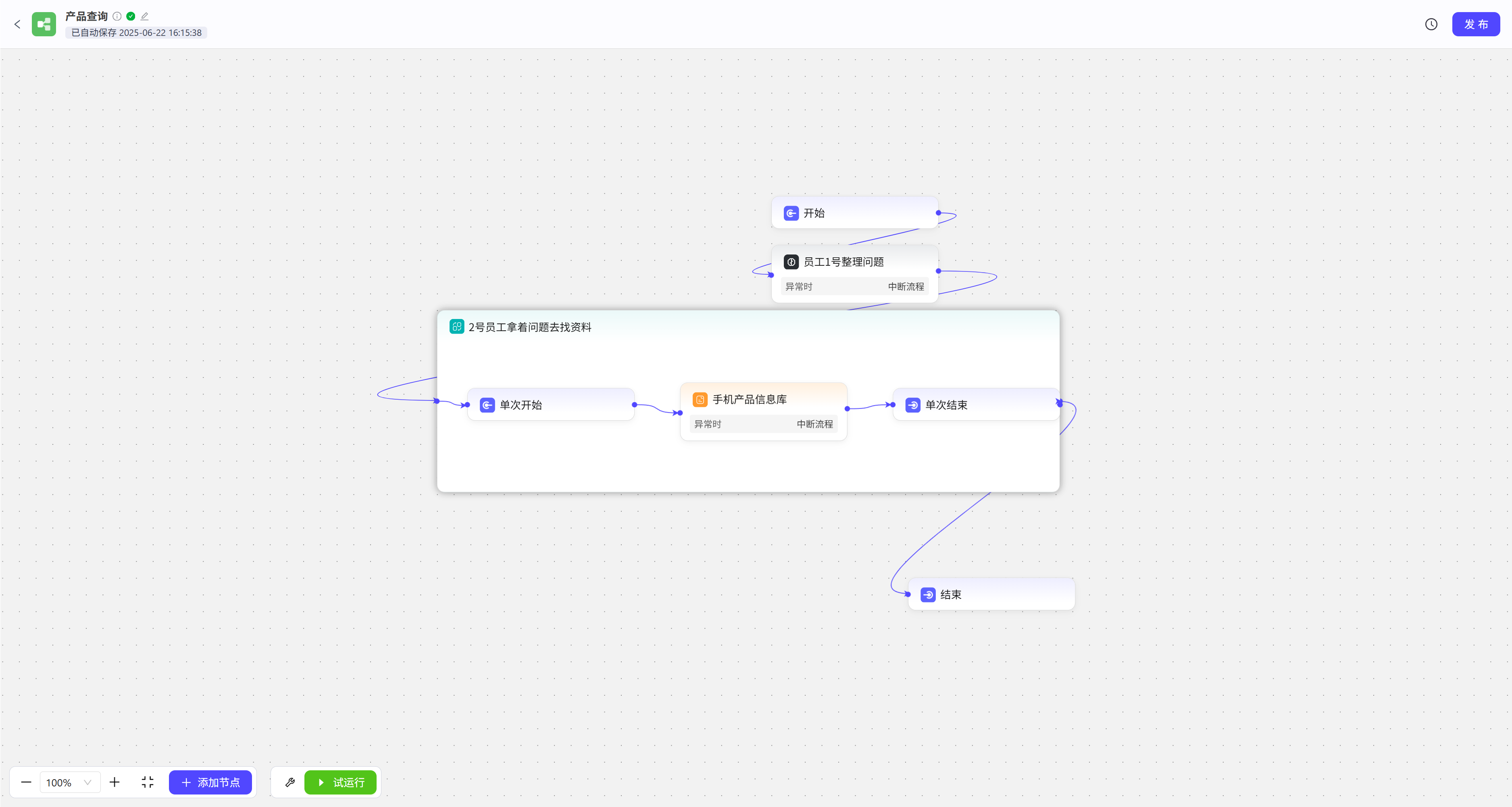This screenshot has height=807, width=1512.
Task: Click 2号员工拿着问题去找资料 loop header
Action: tap(529, 327)
